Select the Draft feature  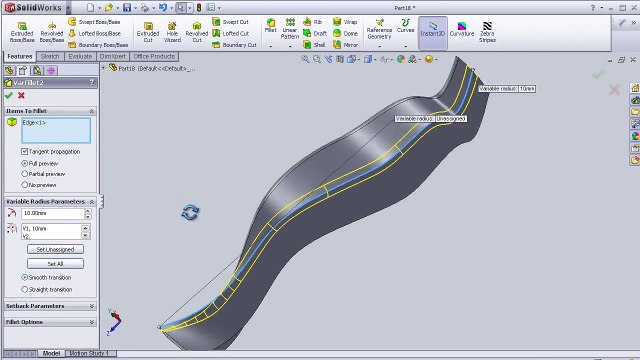pyautogui.click(x=315, y=33)
